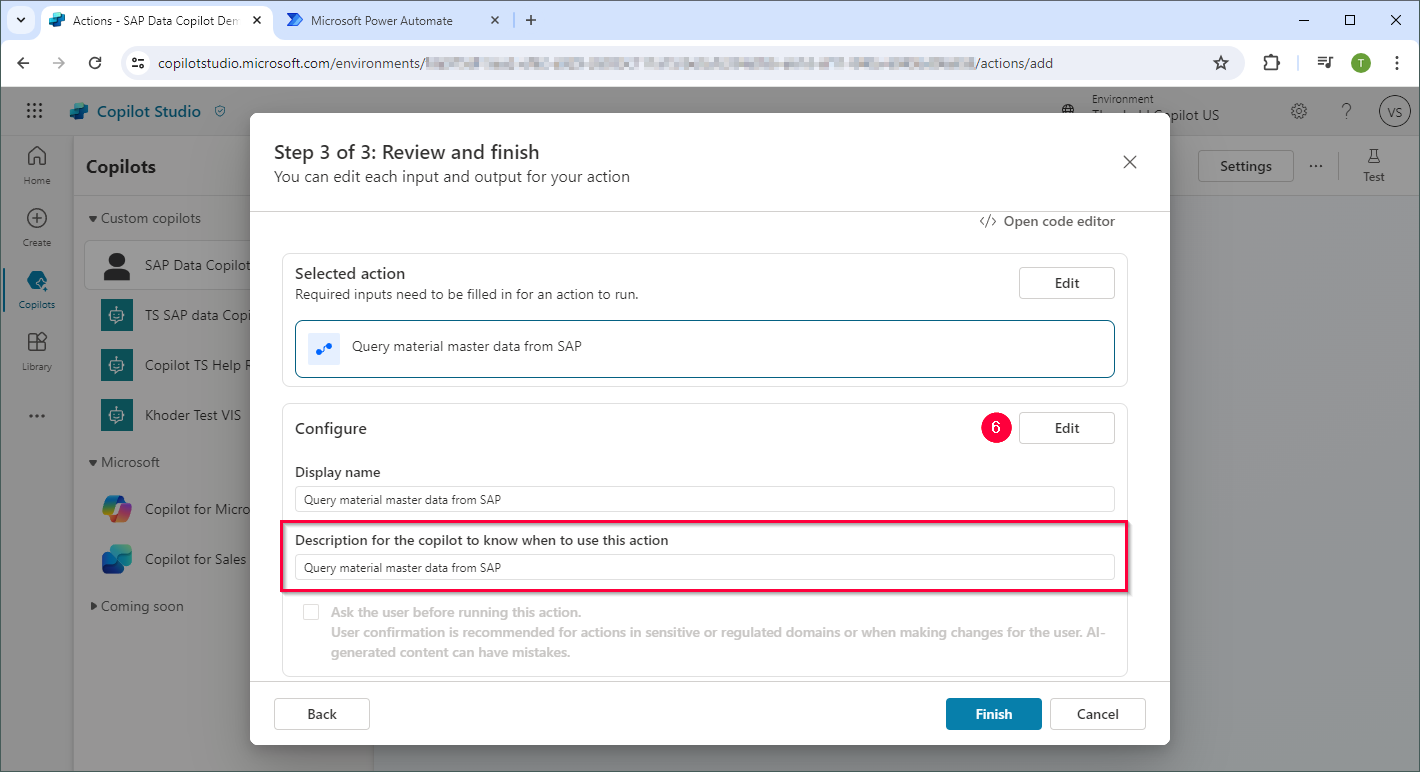Go back in browser history
The height and width of the screenshot is (772, 1420).
[24, 63]
